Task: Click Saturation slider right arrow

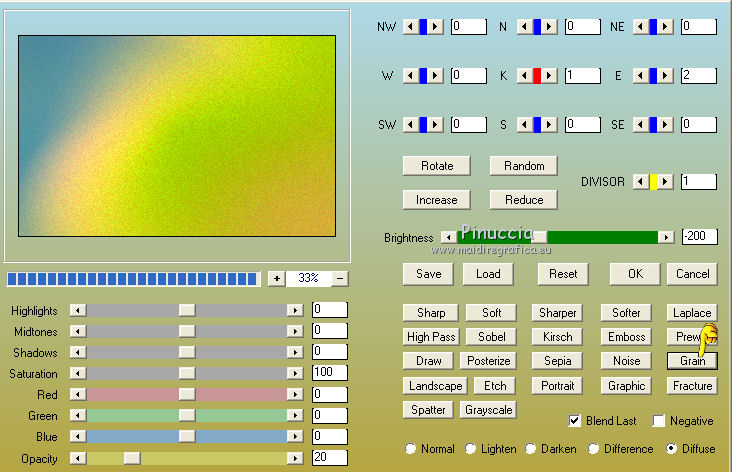Action: pos(295,373)
